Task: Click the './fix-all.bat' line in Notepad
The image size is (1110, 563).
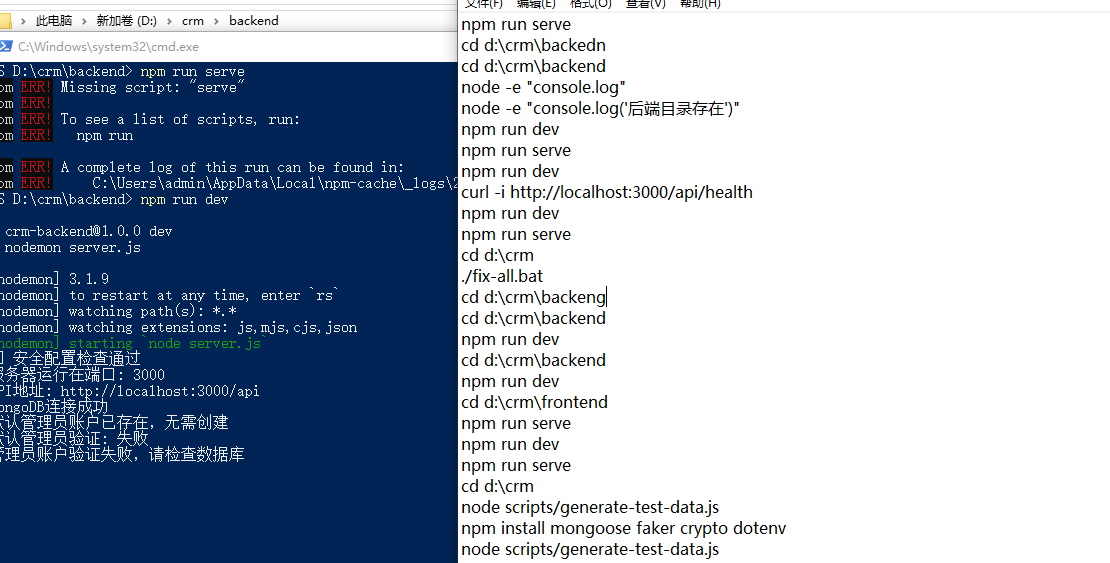Action: [x=502, y=276]
